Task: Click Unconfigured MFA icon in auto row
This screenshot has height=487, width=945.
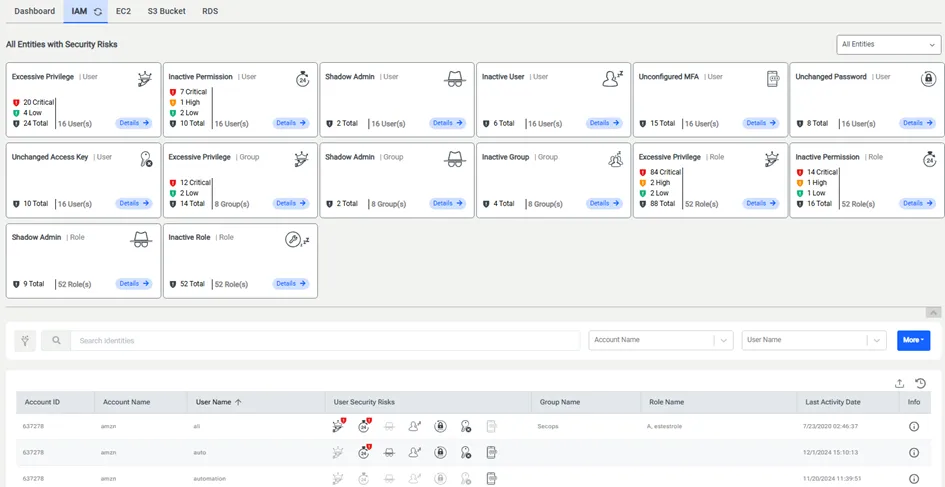Action: click(491, 452)
